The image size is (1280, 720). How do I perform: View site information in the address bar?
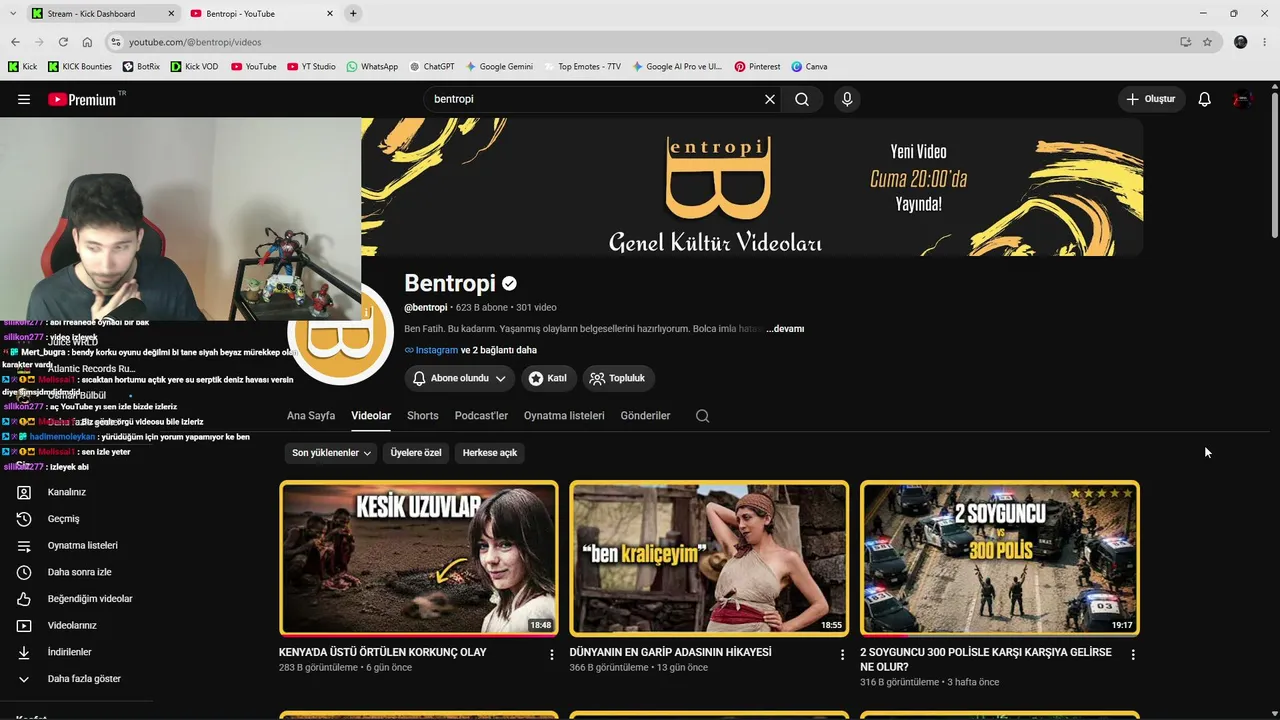click(x=115, y=42)
